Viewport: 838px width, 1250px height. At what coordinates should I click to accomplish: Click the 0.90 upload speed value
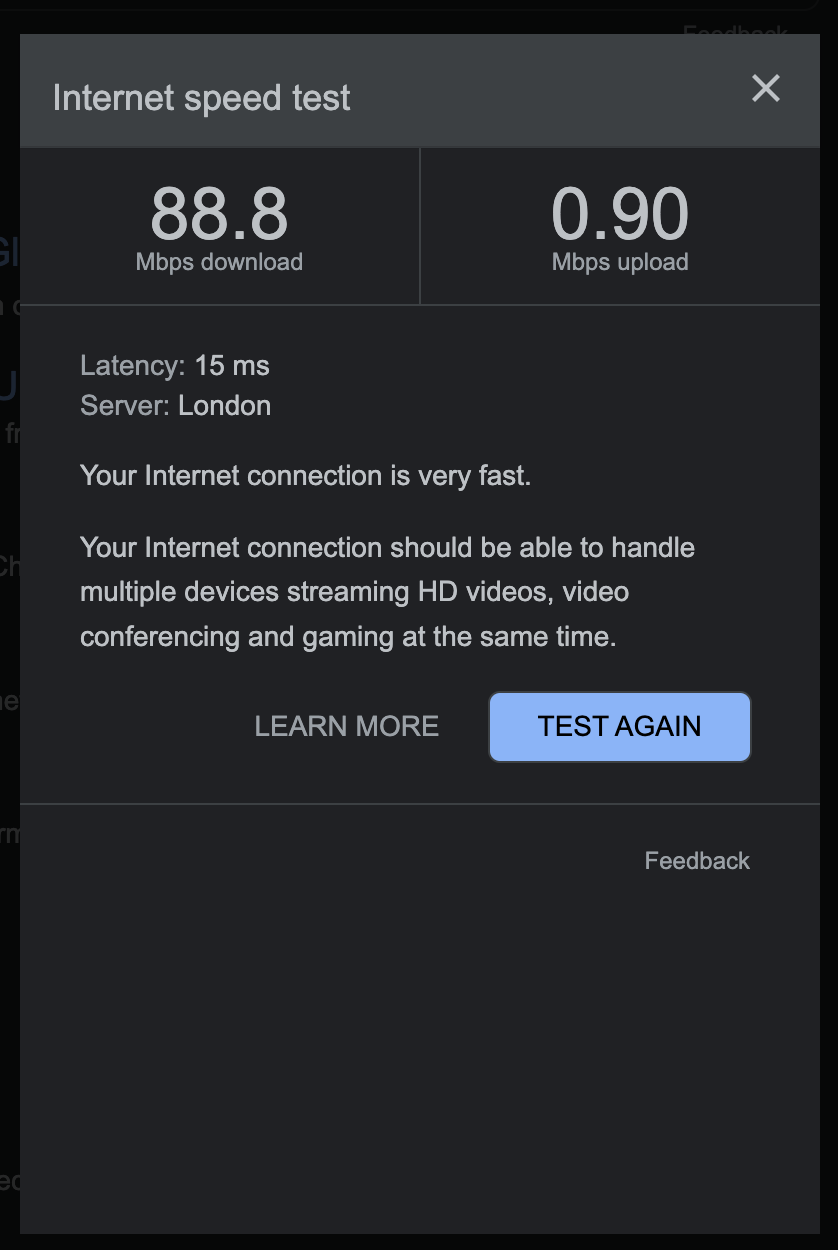[x=620, y=215]
